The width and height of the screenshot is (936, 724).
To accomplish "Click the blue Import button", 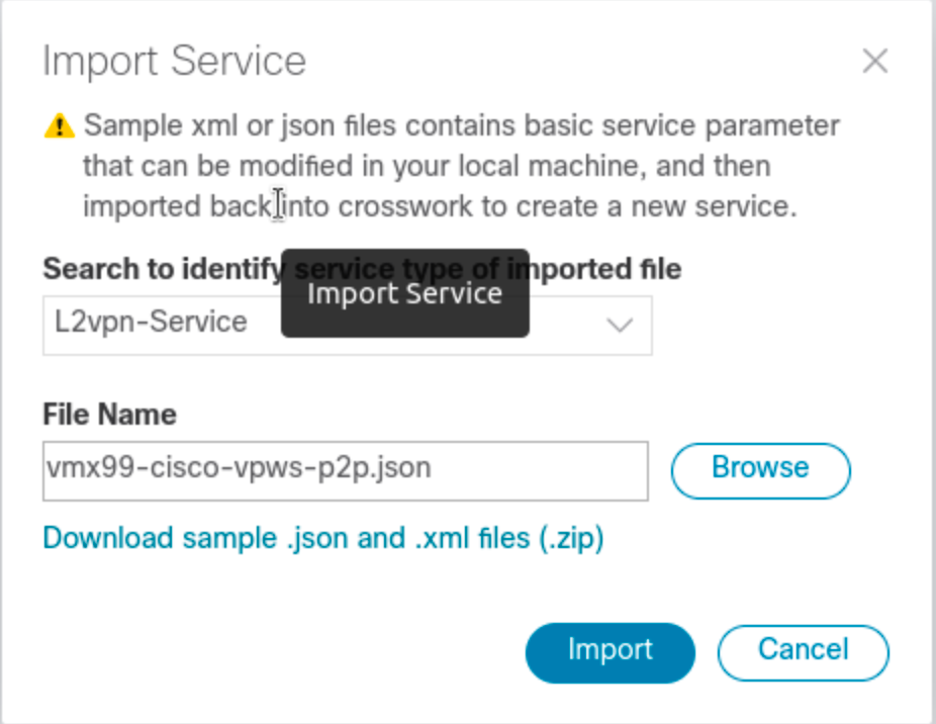I will tap(609, 651).
